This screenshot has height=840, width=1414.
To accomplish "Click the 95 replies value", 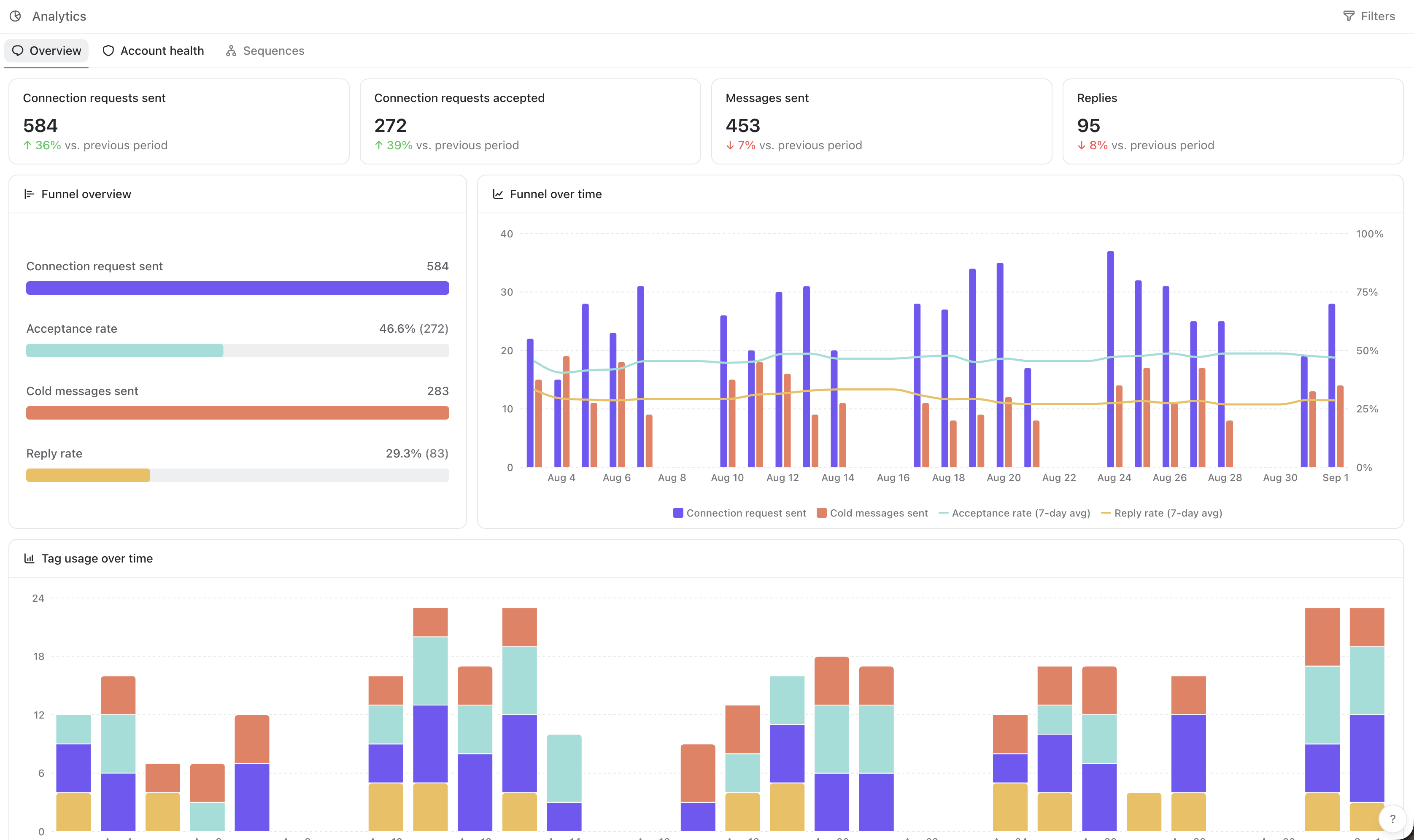I will [1088, 125].
